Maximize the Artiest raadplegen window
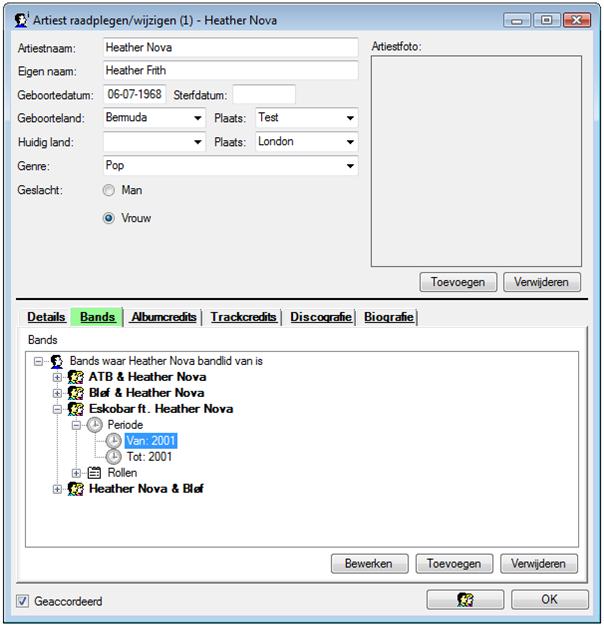 click(547, 20)
